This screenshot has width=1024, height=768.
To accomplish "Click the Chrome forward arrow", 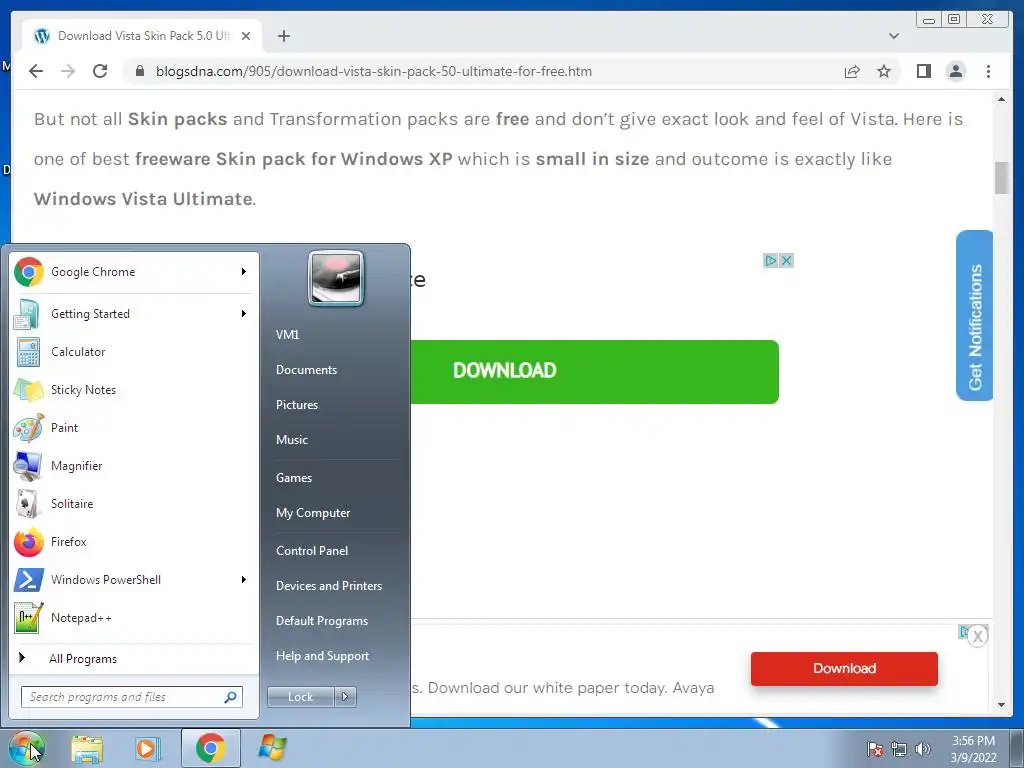I will click(x=68, y=71).
